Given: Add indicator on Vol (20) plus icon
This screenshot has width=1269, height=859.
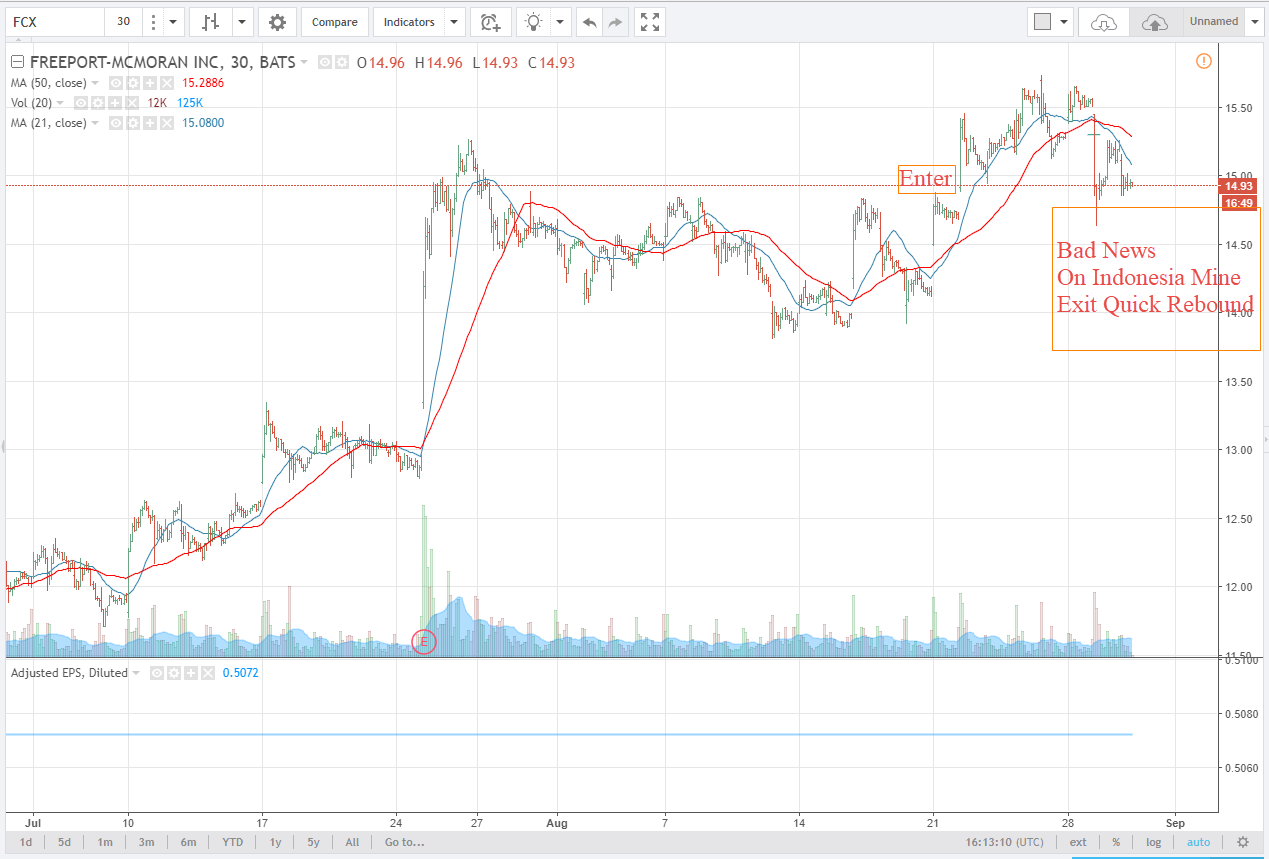Looking at the screenshot, I should [x=113, y=103].
